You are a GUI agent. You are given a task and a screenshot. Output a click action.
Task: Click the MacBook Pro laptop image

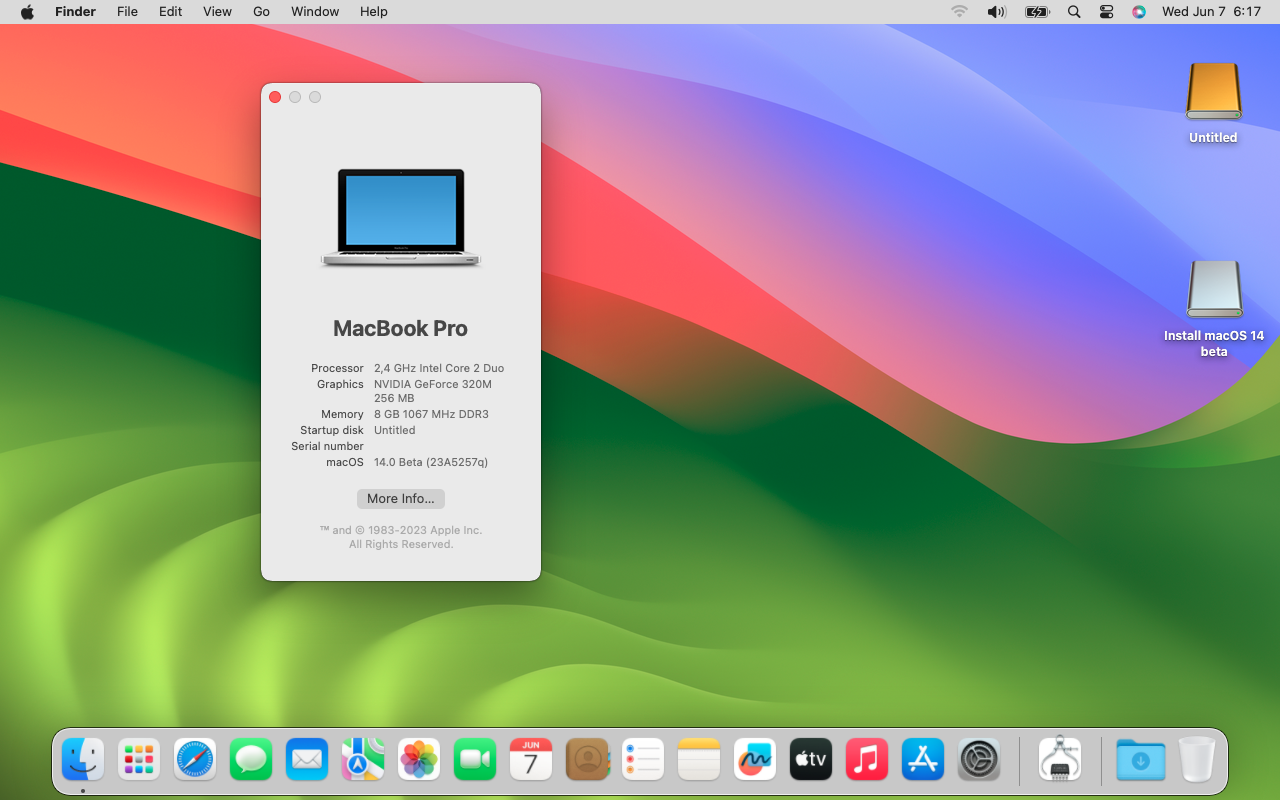401,218
